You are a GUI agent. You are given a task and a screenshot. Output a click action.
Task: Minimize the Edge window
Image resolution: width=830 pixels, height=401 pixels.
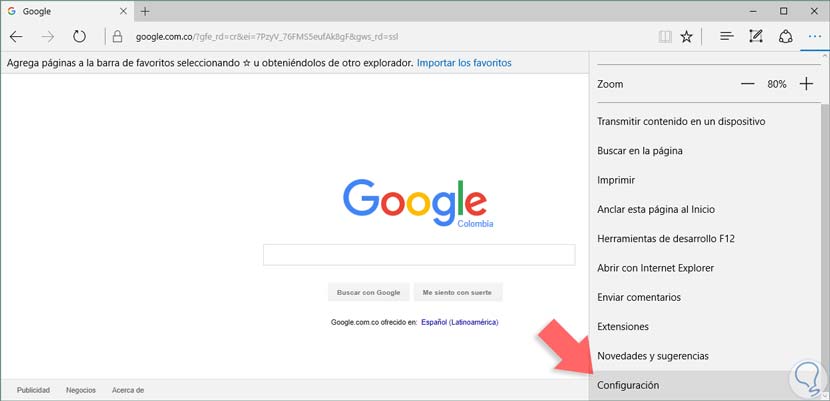click(x=755, y=11)
